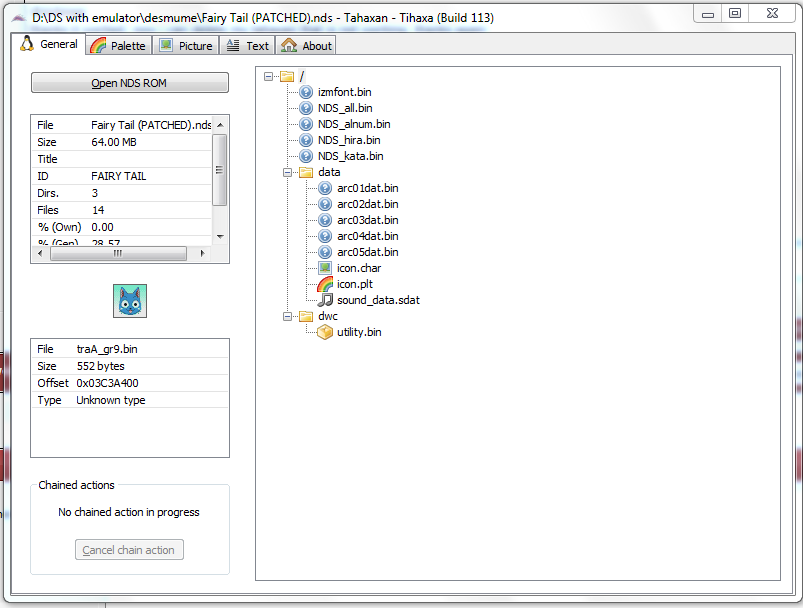Click the ROM info horizontal scrollbar thumb
This screenshot has height=608, width=803.
[x=118, y=253]
